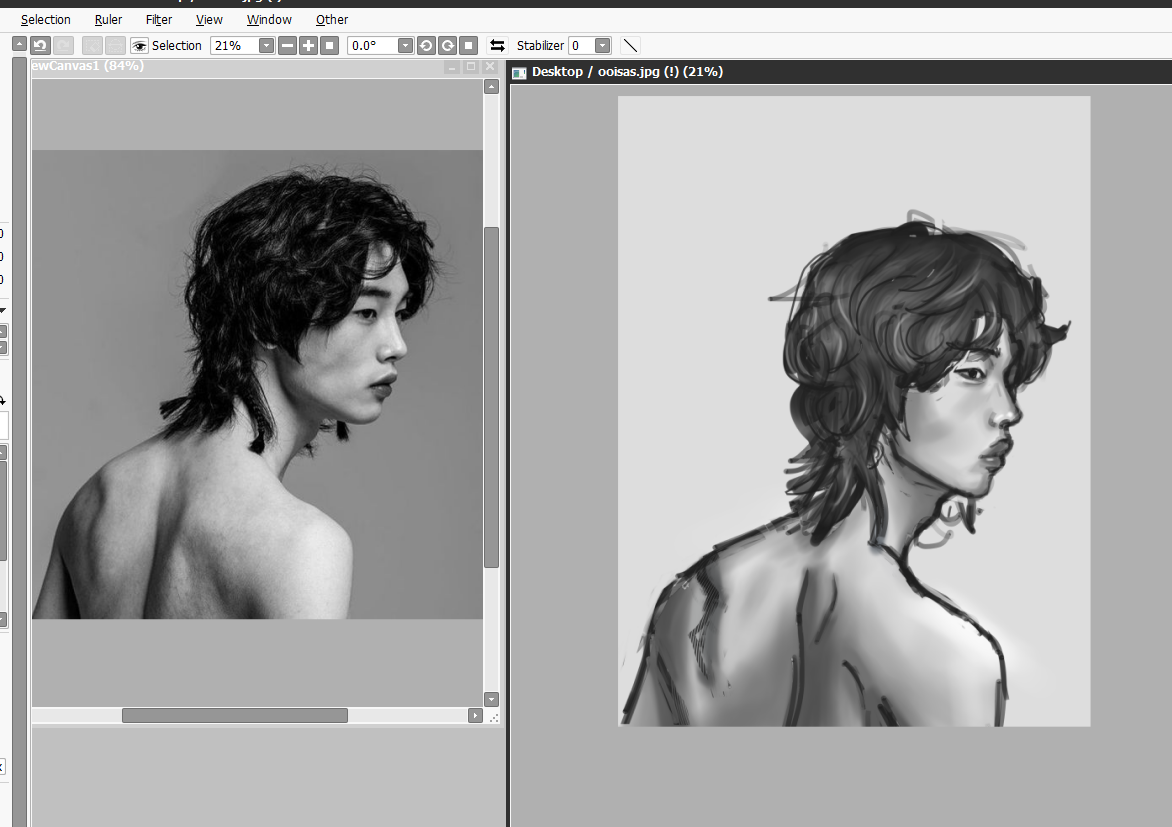The image size is (1172, 827).
Task: Reset canvas rotation angle
Action: 468,45
